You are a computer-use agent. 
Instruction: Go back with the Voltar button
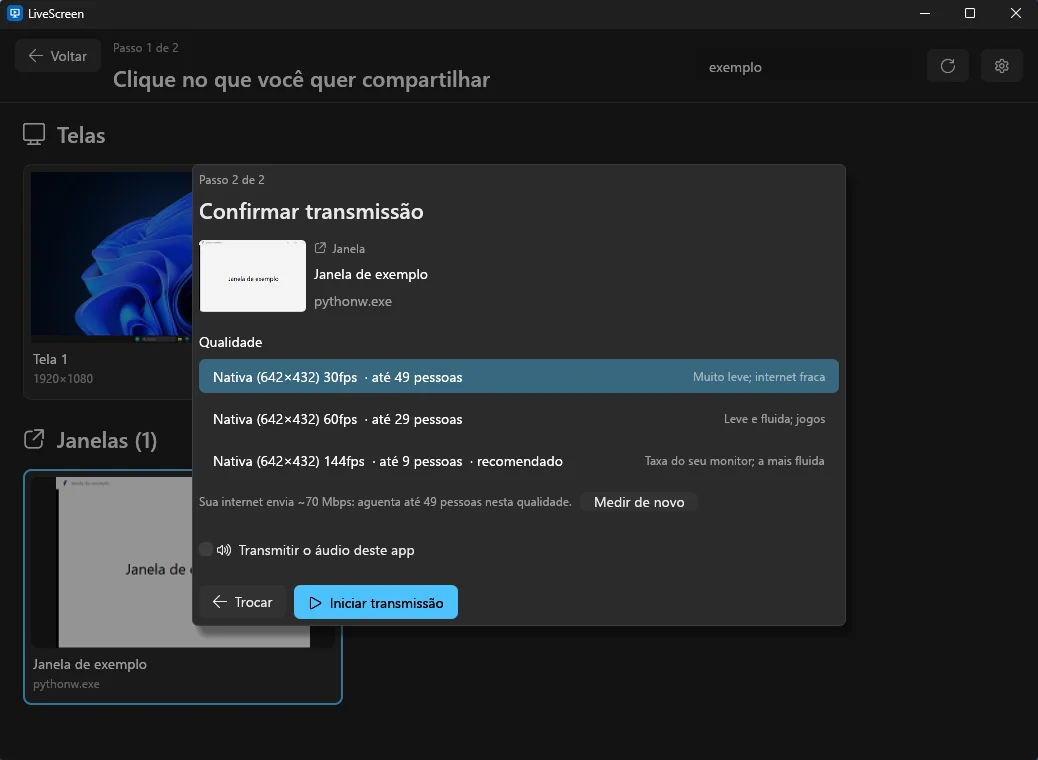[58, 56]
